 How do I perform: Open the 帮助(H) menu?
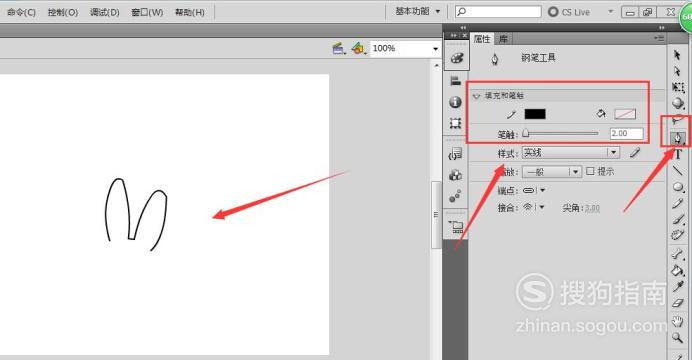coord(189,12)
